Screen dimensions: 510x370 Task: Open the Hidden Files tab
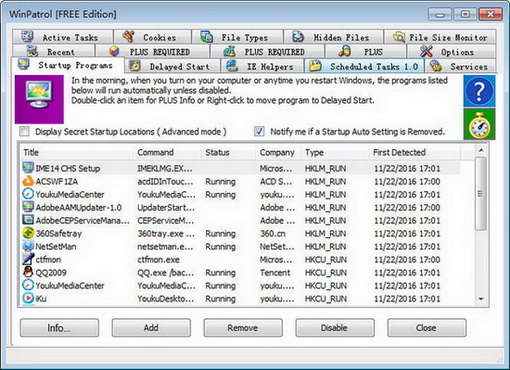click(333, 37)
